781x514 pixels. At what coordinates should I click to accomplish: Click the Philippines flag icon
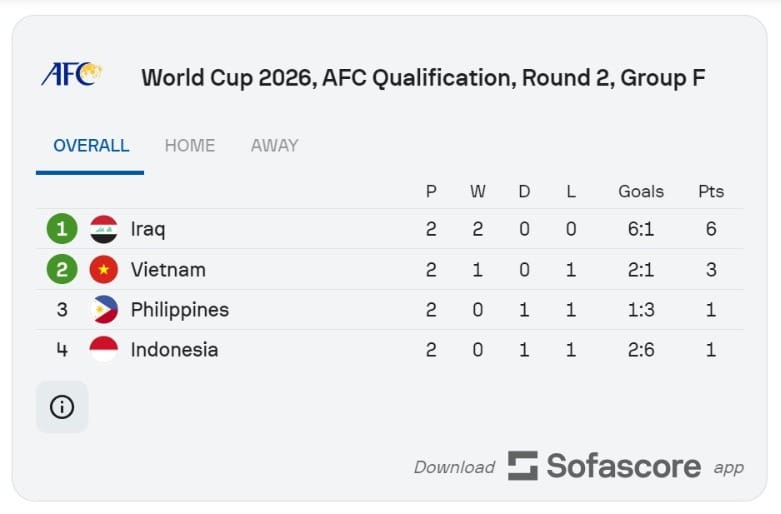pos(104,310)
